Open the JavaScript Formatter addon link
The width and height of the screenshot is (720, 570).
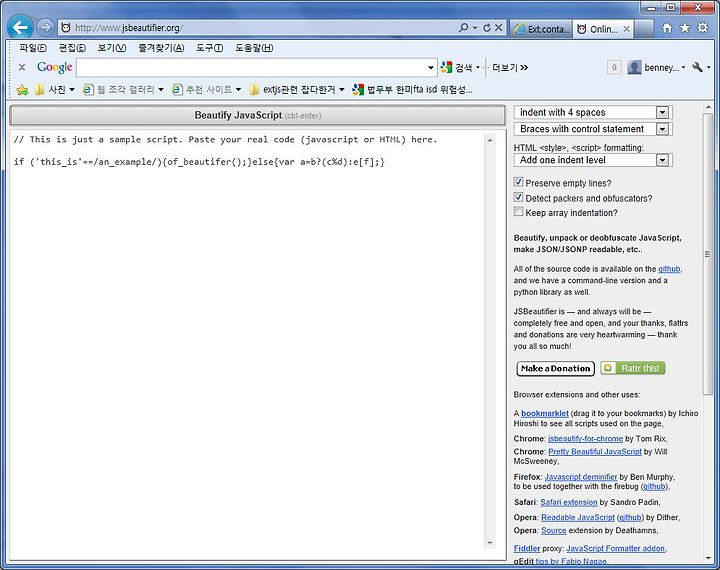(x=615, y=548)
